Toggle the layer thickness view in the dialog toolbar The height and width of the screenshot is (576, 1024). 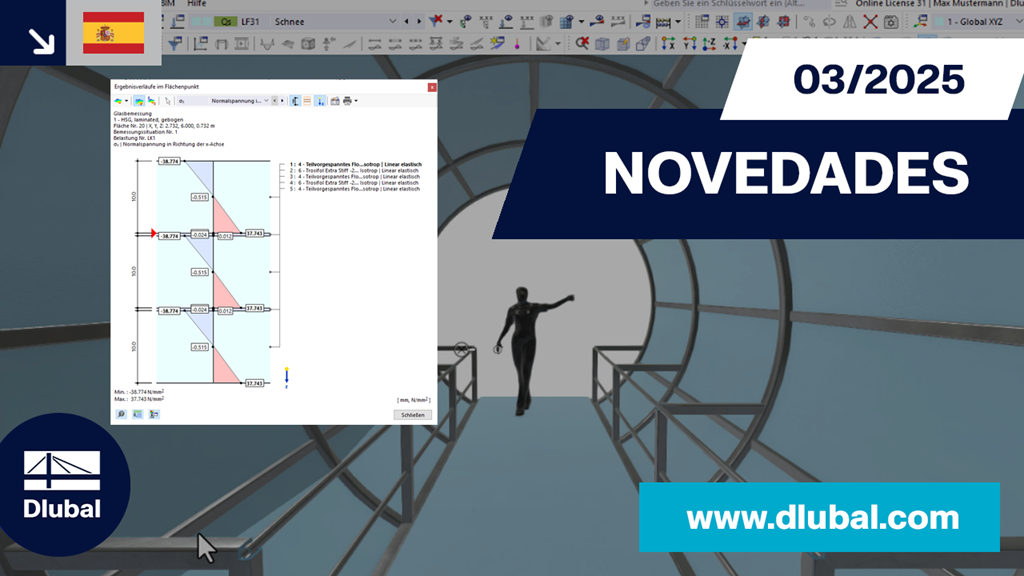coord(295,101)
